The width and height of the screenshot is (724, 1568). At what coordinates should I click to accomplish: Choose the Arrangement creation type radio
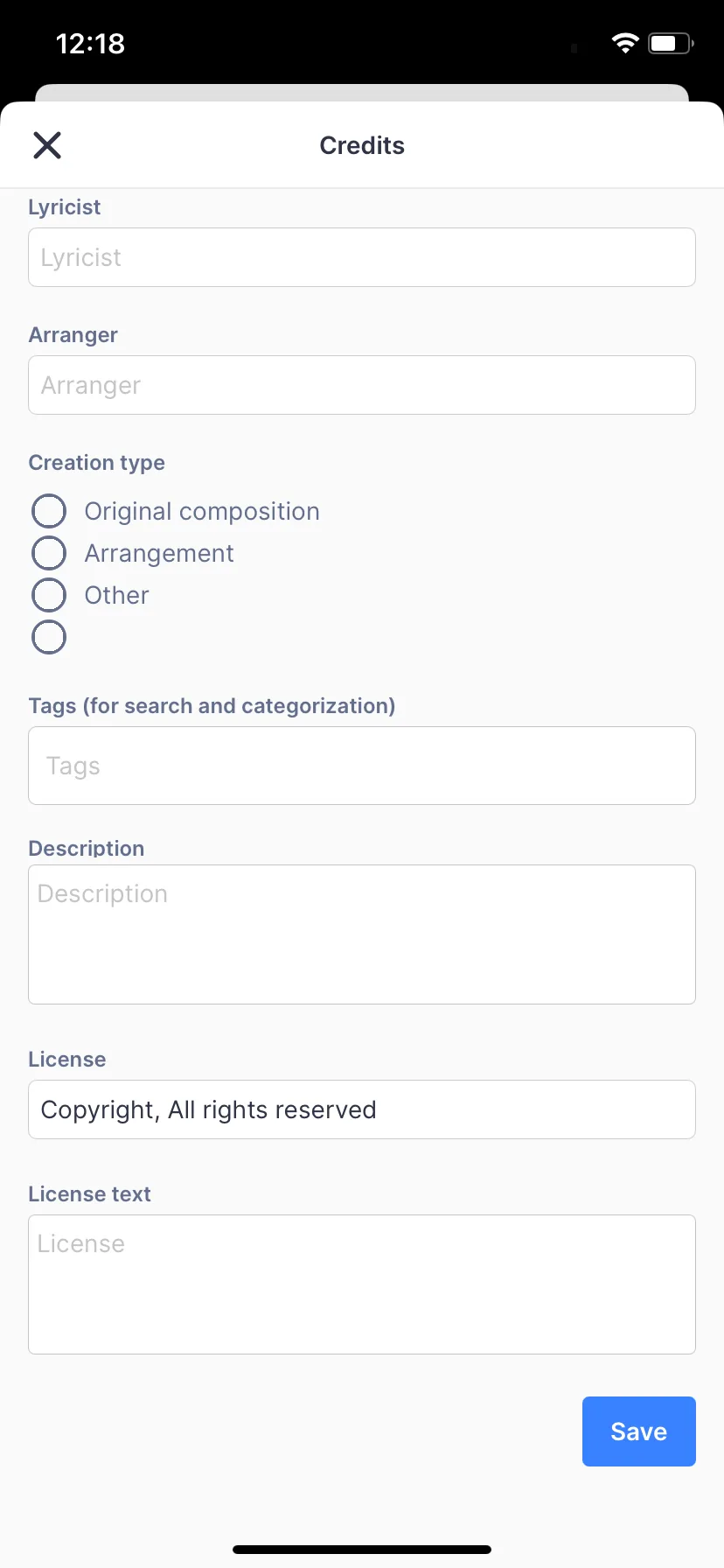pos(49,553)
